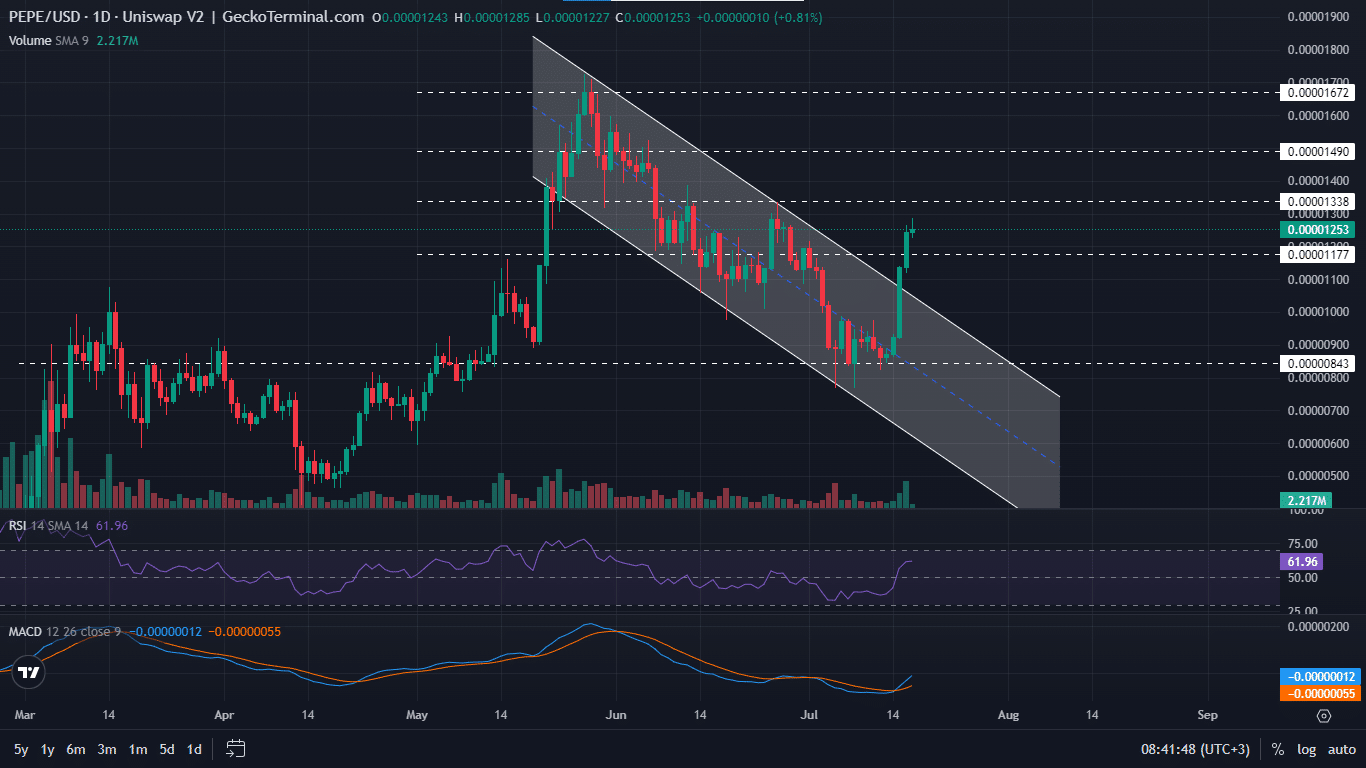The height and width of the screenshot is (768, 1366).
Task: Set time range to 6m
Action: [76, 749]
